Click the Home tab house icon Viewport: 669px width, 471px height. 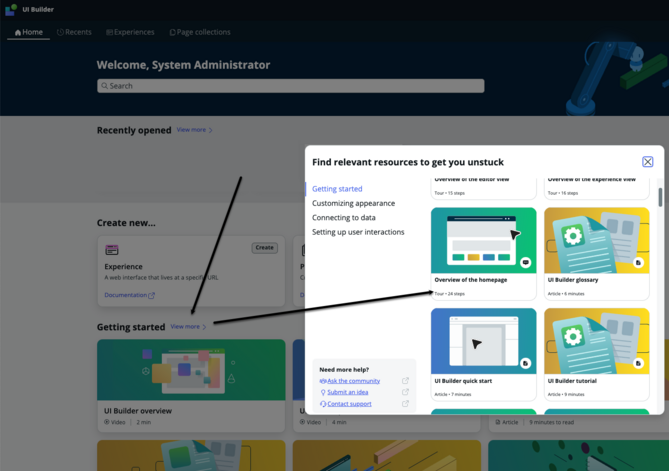18,32
